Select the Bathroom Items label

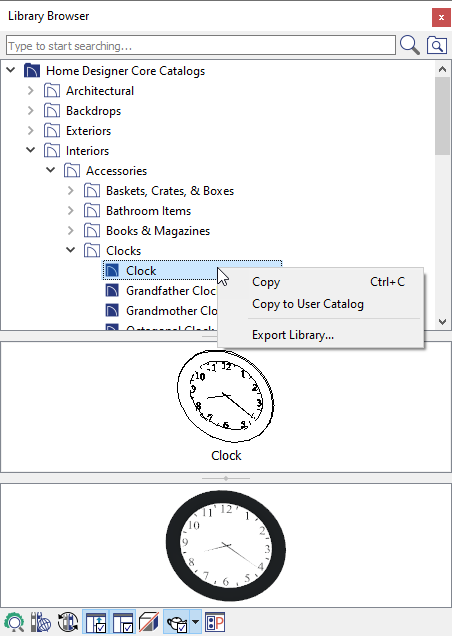point(149,211)
